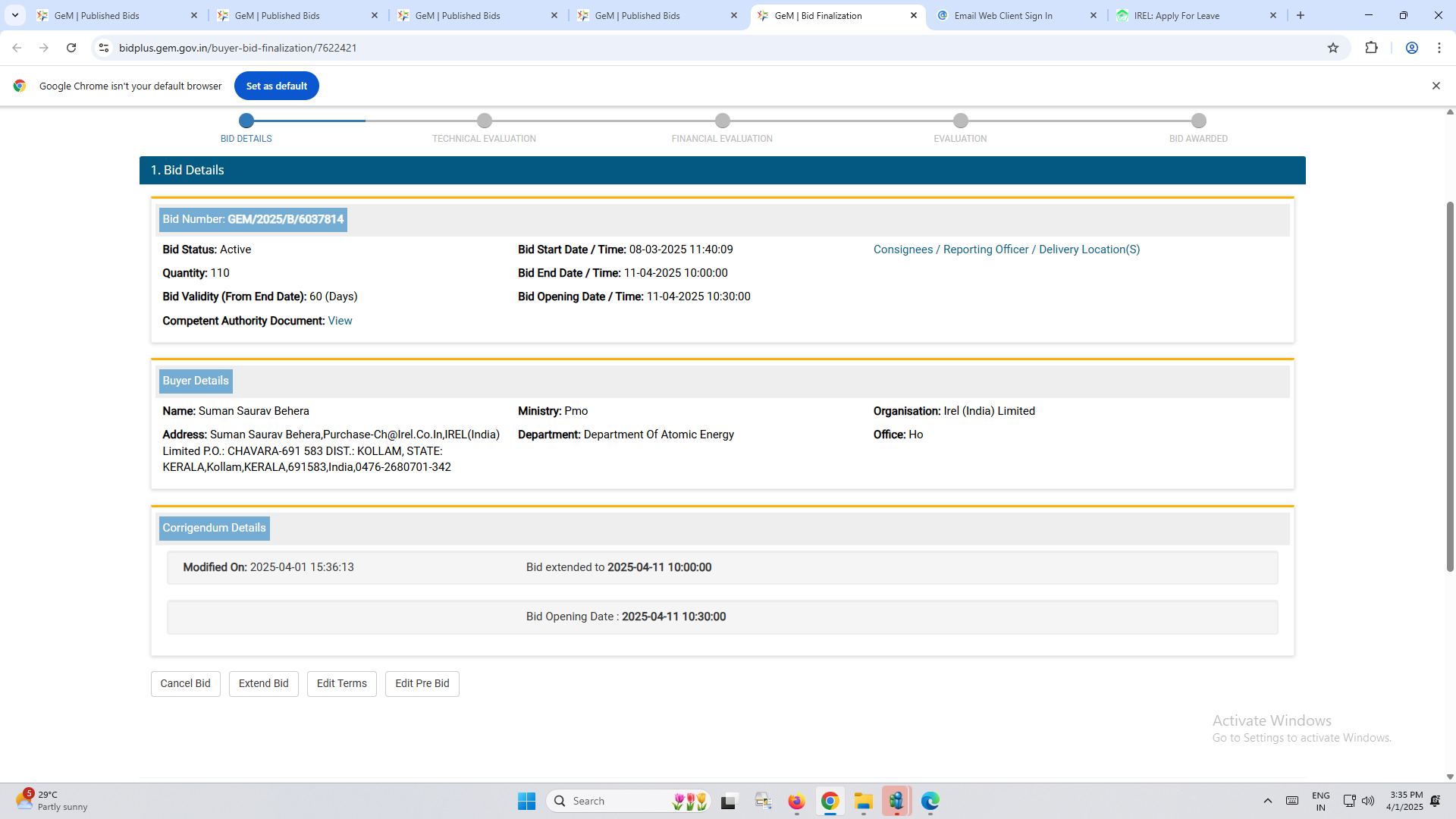
Task: Click the Corrigendum Details heading
Action: click(215, 528)
